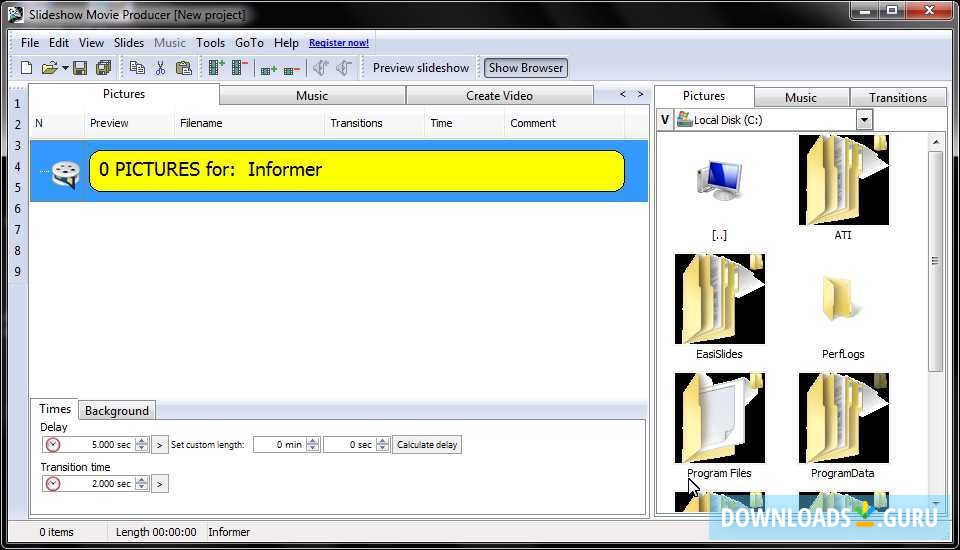Click the film reel icon in the Informer row
Viewport: 960px width, 550px height.
click(x=65, y=173)
